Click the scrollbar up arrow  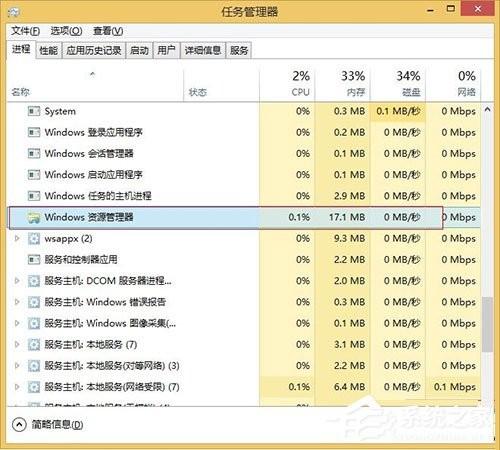point(487,109)
